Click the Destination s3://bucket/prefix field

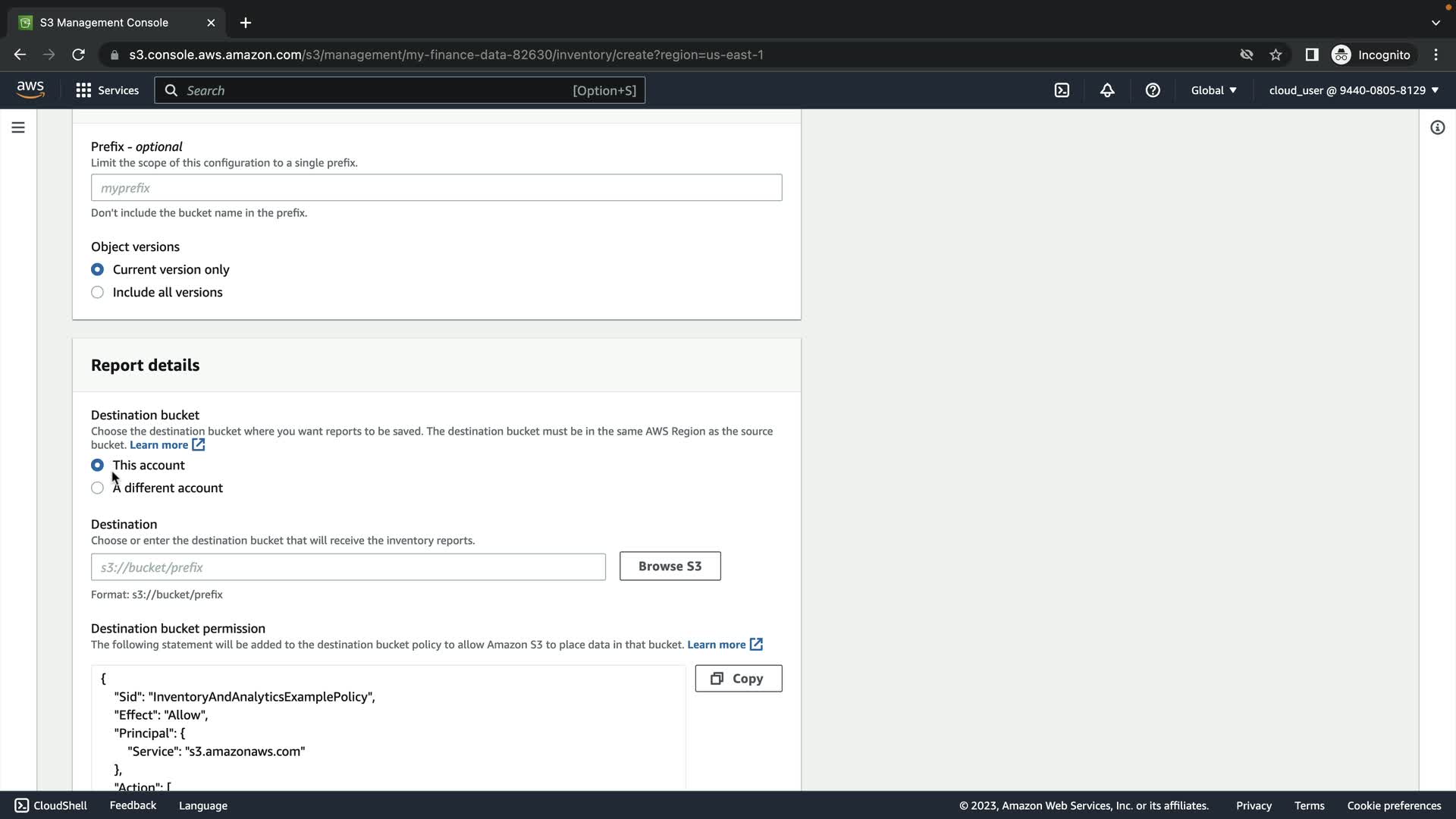348,567
